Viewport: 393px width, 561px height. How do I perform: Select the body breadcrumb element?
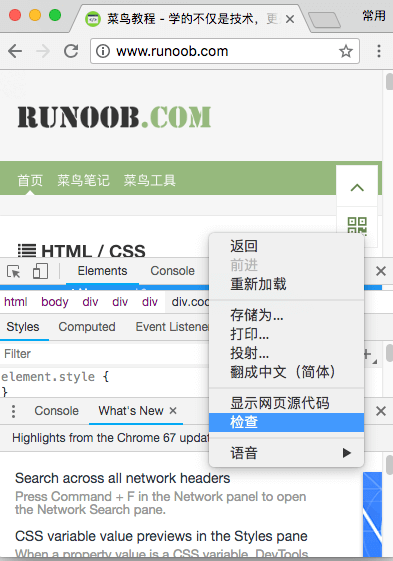click(x=54, y=302)
